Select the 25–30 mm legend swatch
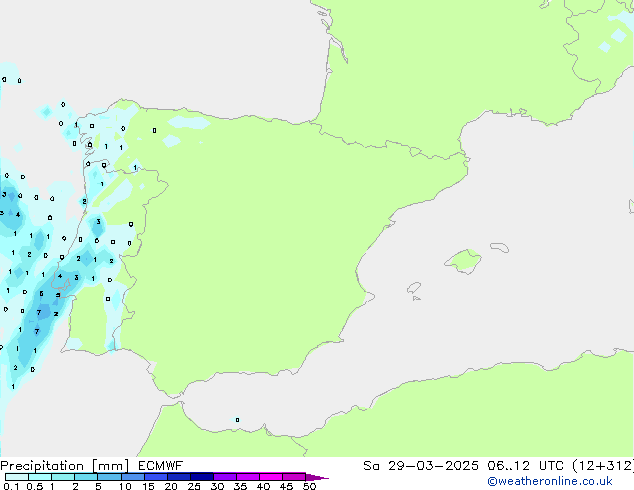The image size is (634, 490). pyautogui.click(x=201, y=477)
